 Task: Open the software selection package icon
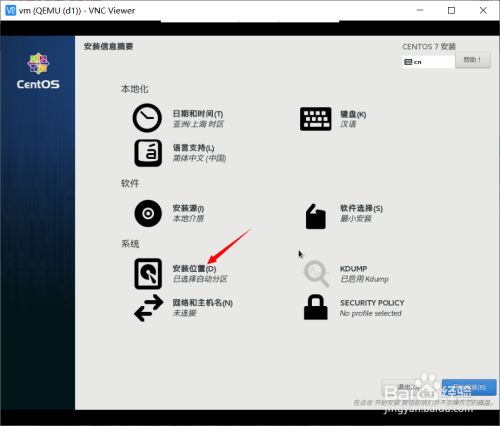click(315, 217)
